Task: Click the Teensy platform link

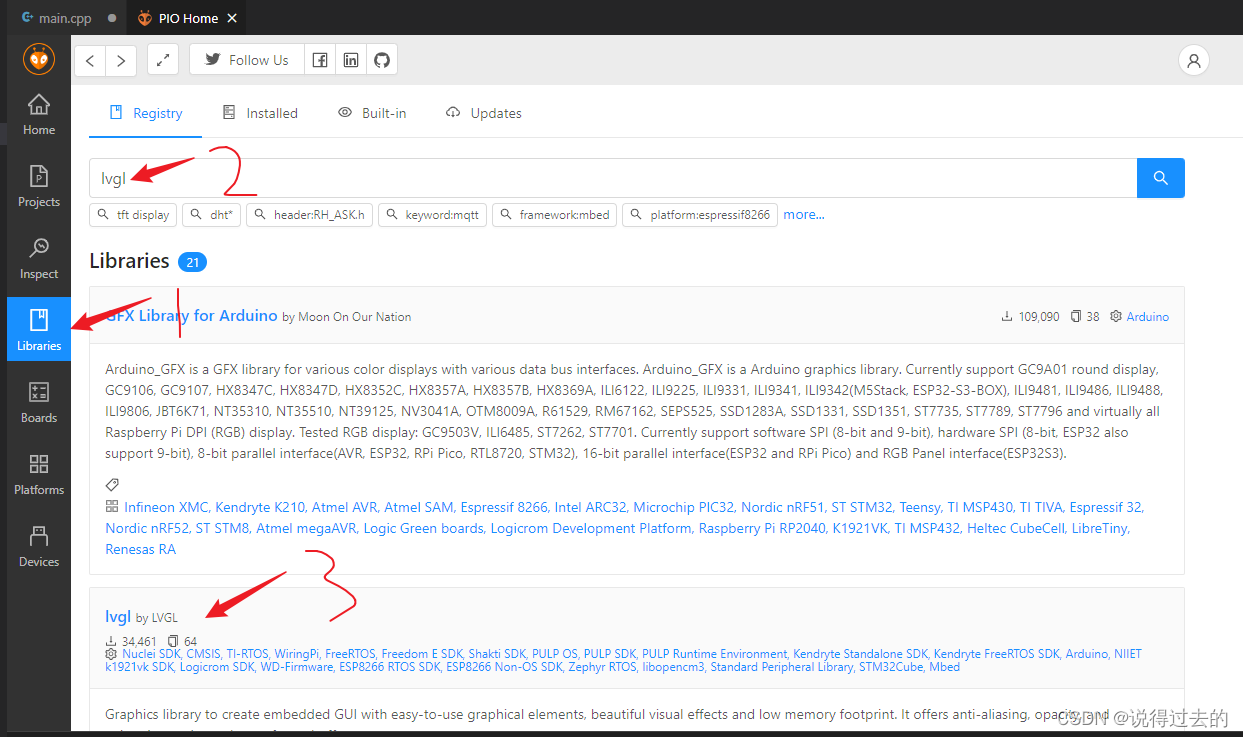Action: click(x=920, y=507)
